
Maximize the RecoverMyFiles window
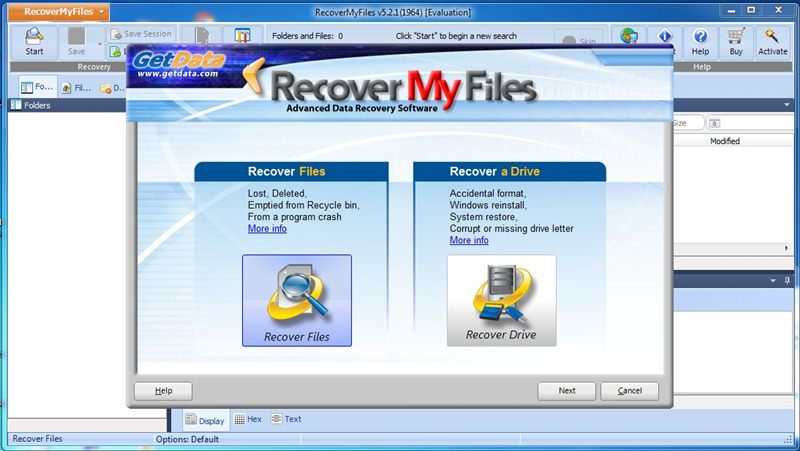[x=751, y=10]
